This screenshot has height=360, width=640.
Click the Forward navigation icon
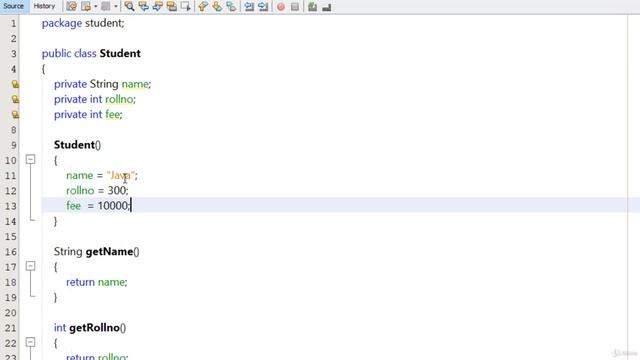106,7
